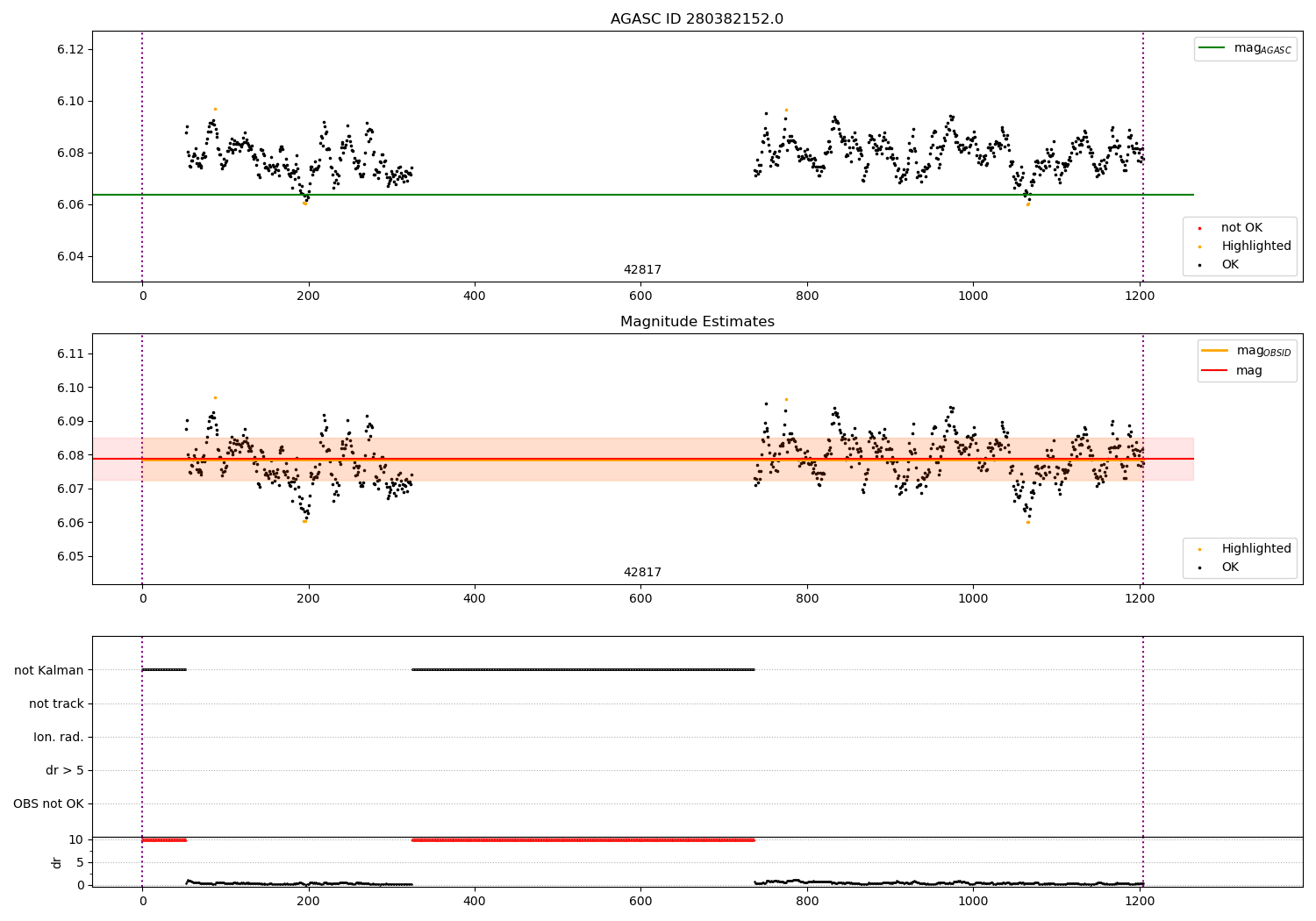Screen dimensions: 1316x921
Task: Click the 42817 label in the middle plot
Action: 642,573
